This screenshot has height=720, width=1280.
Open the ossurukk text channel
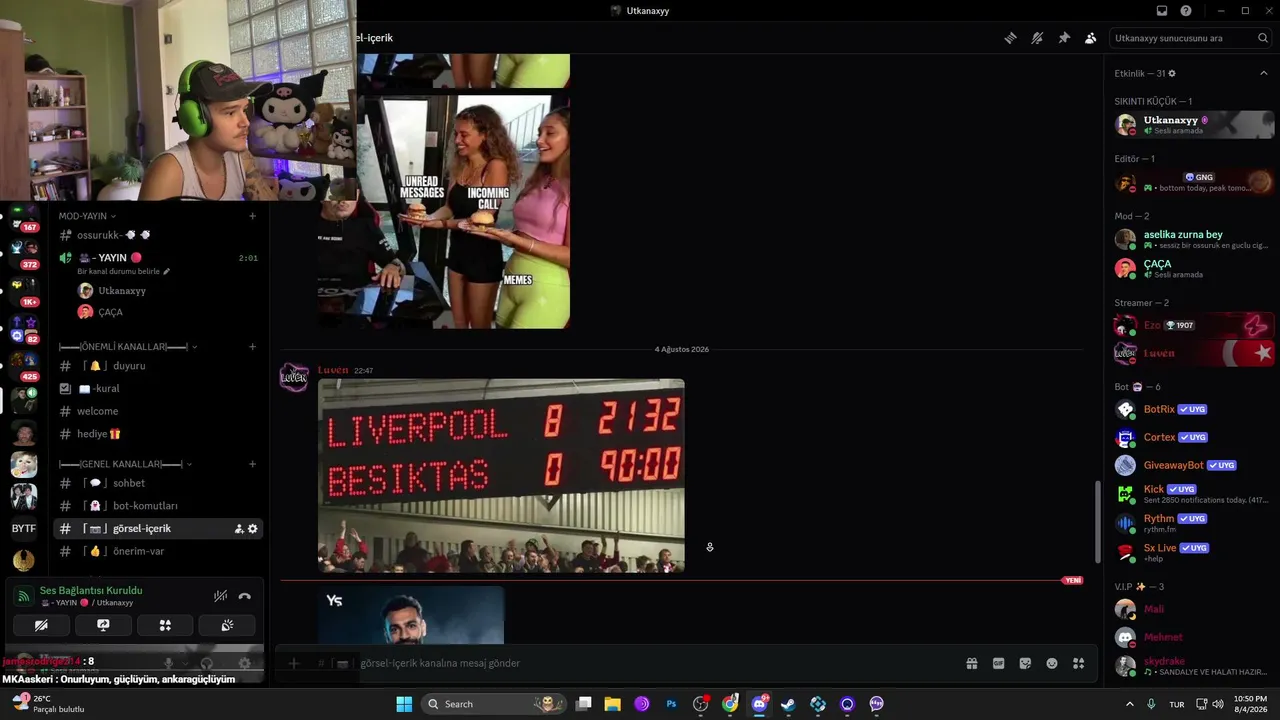159,235
